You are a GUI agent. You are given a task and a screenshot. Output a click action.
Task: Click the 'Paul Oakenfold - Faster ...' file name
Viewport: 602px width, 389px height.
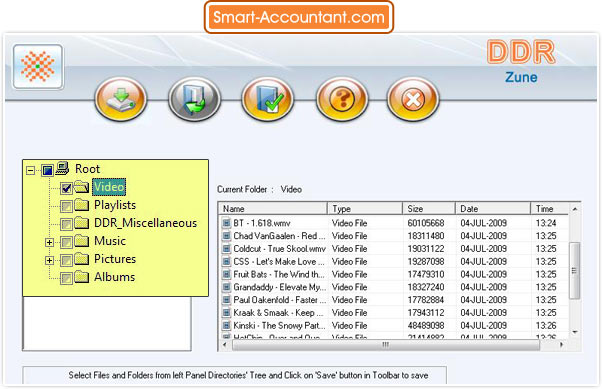pos(279,300)
